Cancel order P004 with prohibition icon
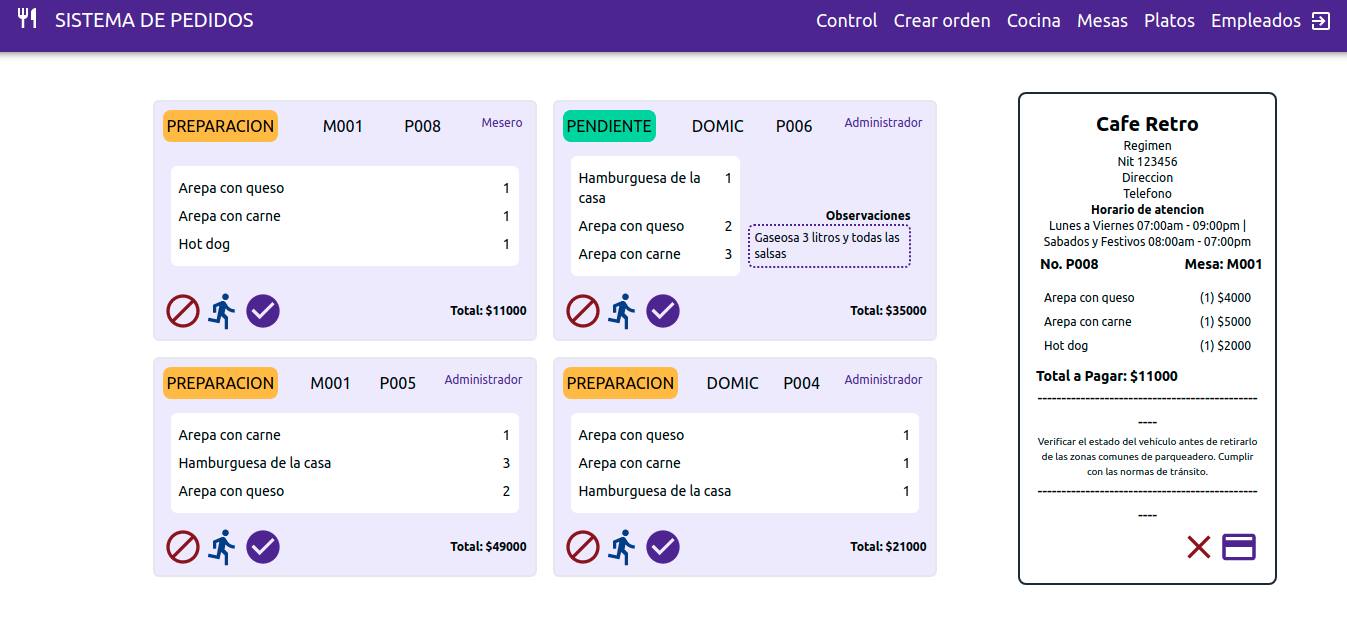 tap(583, 547)
